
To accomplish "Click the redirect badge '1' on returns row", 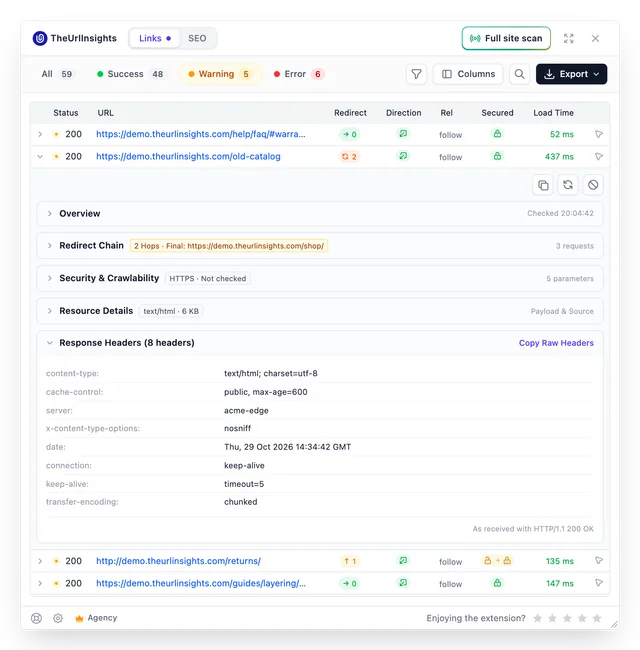I will point(350,561).
